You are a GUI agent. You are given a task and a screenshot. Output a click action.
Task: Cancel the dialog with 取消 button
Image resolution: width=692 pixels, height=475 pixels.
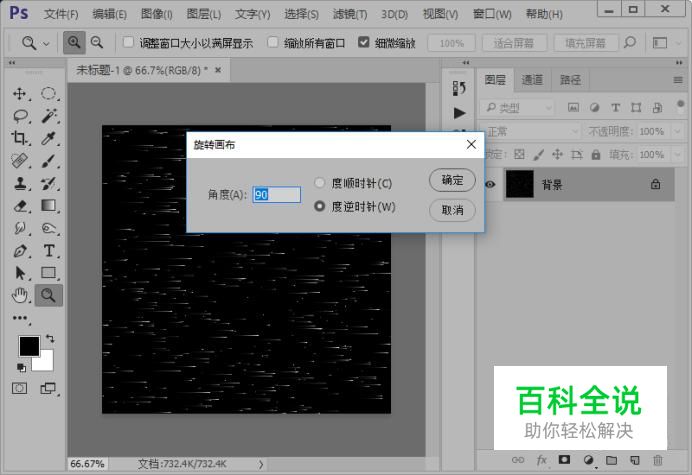point(452,210)
